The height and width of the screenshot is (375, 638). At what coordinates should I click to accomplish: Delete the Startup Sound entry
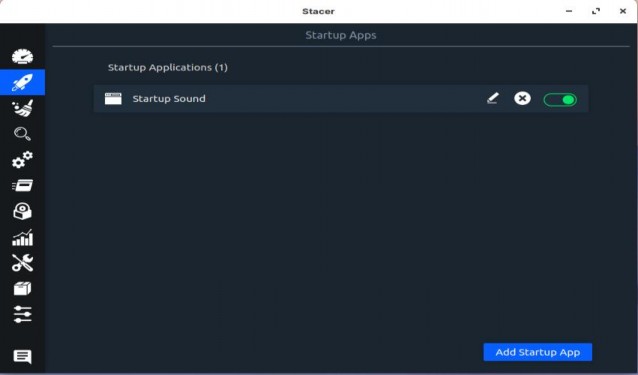[x=522, y=98]
